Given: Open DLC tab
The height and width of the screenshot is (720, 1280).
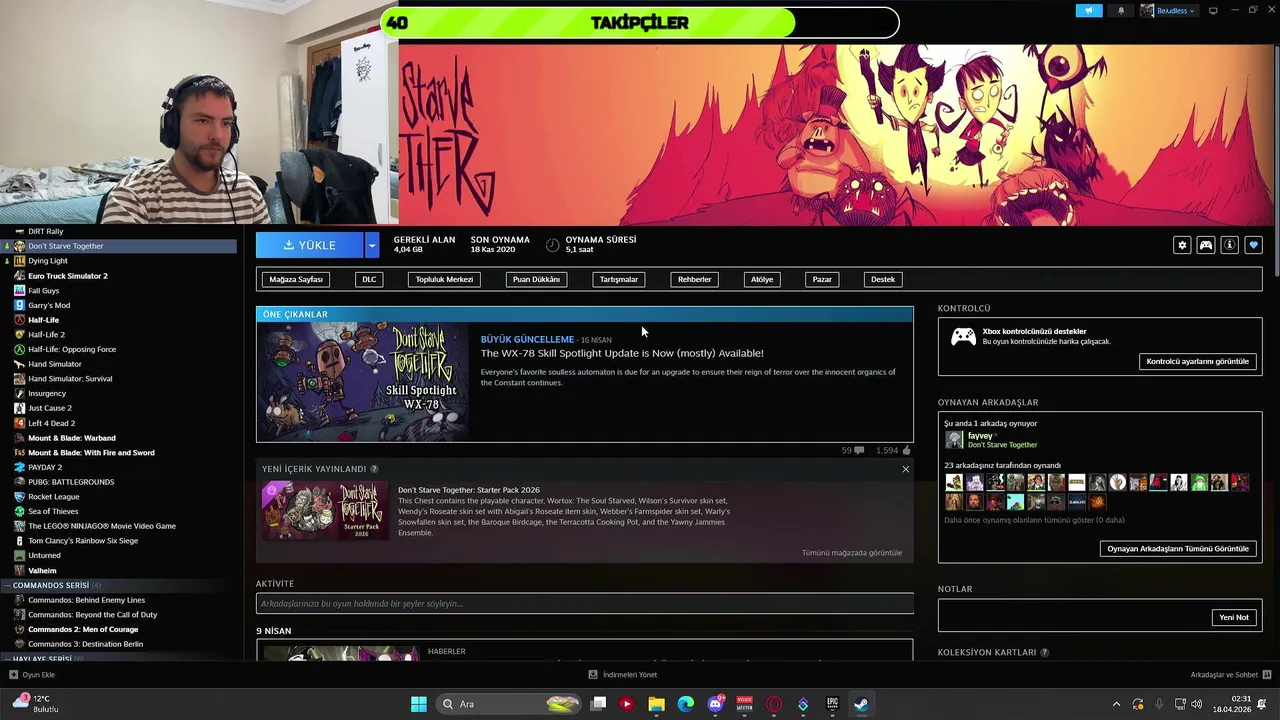Looking at the screenshot, I should tap(369, 279).
